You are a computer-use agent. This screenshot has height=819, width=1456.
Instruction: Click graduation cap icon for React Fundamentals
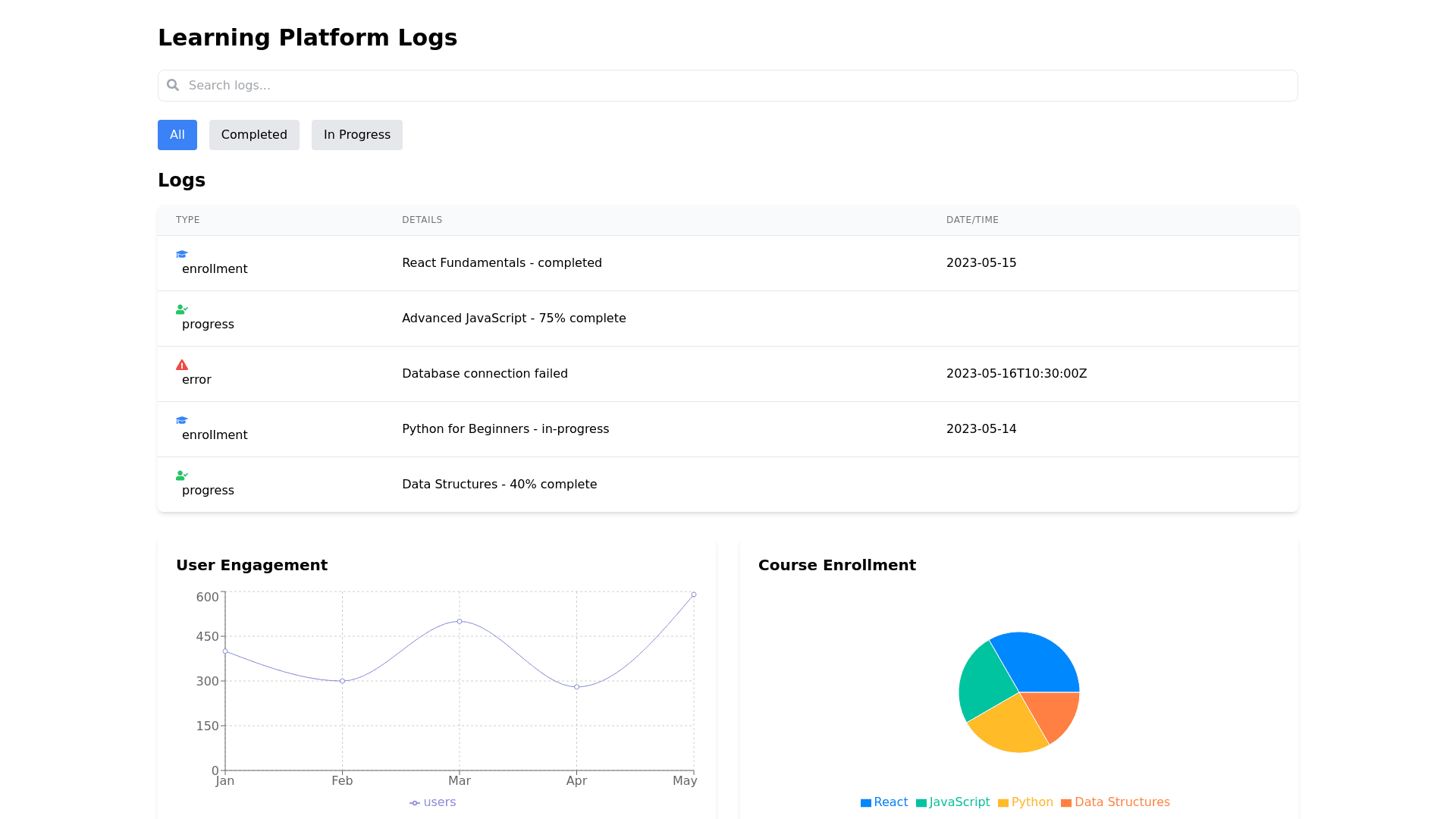[182, 255]
